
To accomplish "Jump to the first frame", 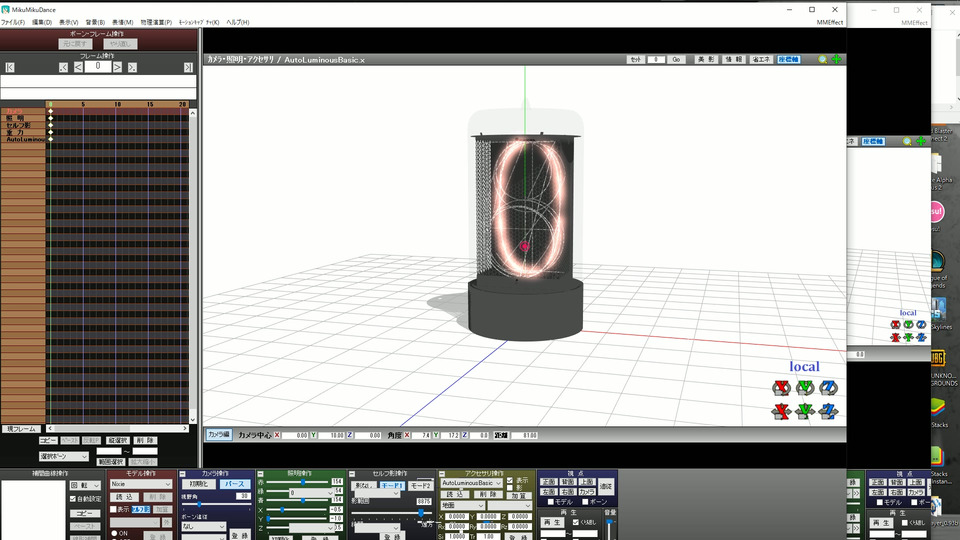I will click(10, 67).
